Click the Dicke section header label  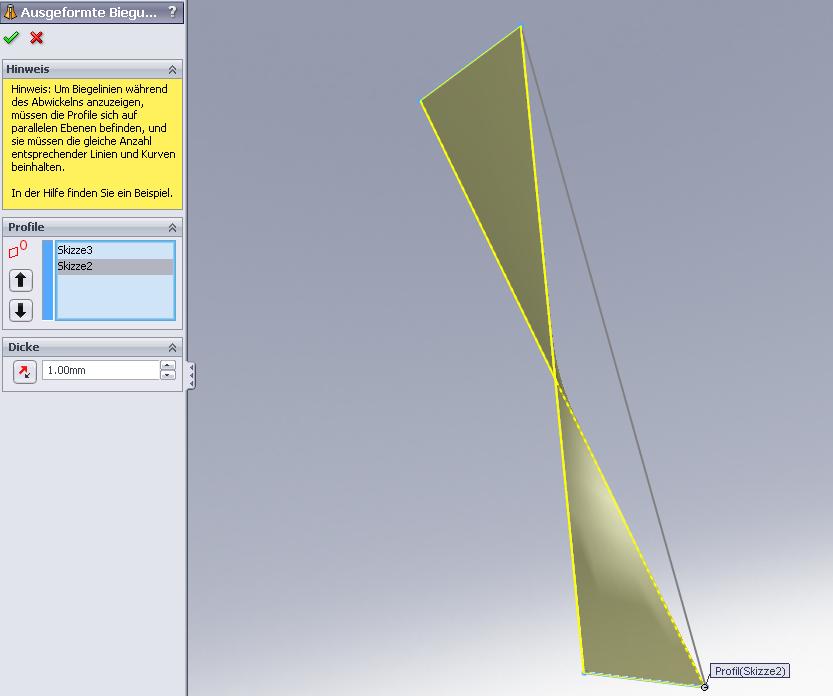pyautogui.click(x=23, y=347)
